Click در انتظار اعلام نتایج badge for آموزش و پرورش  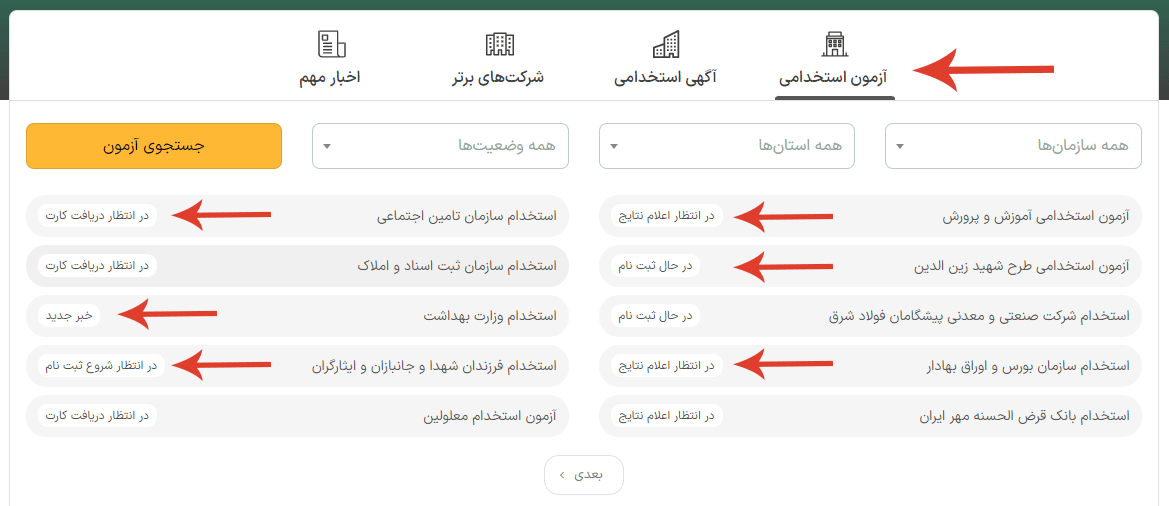pyautogui.click(x=666, y=217)
